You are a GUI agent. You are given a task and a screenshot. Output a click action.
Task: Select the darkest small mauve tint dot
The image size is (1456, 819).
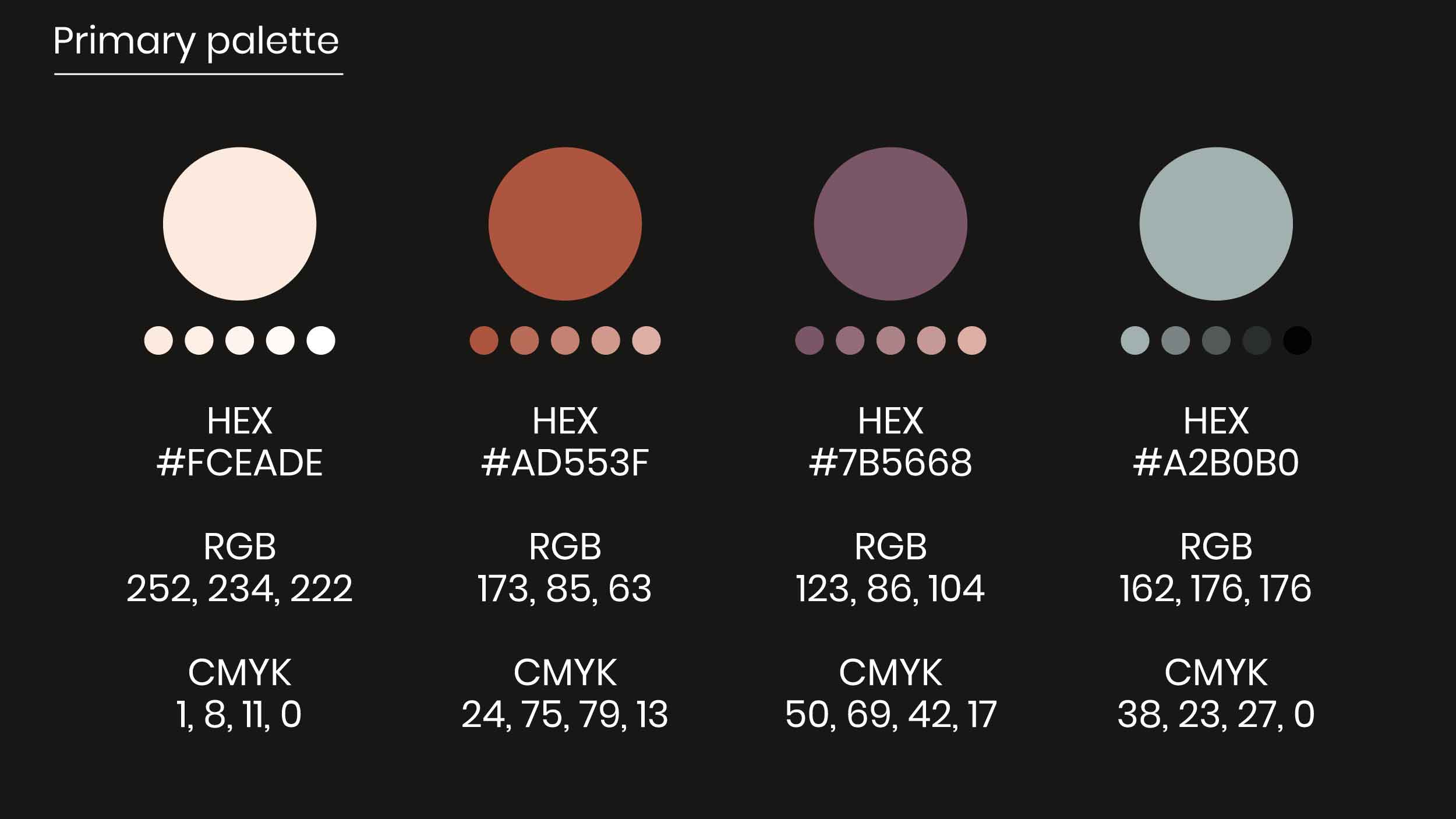coord(810,340)
